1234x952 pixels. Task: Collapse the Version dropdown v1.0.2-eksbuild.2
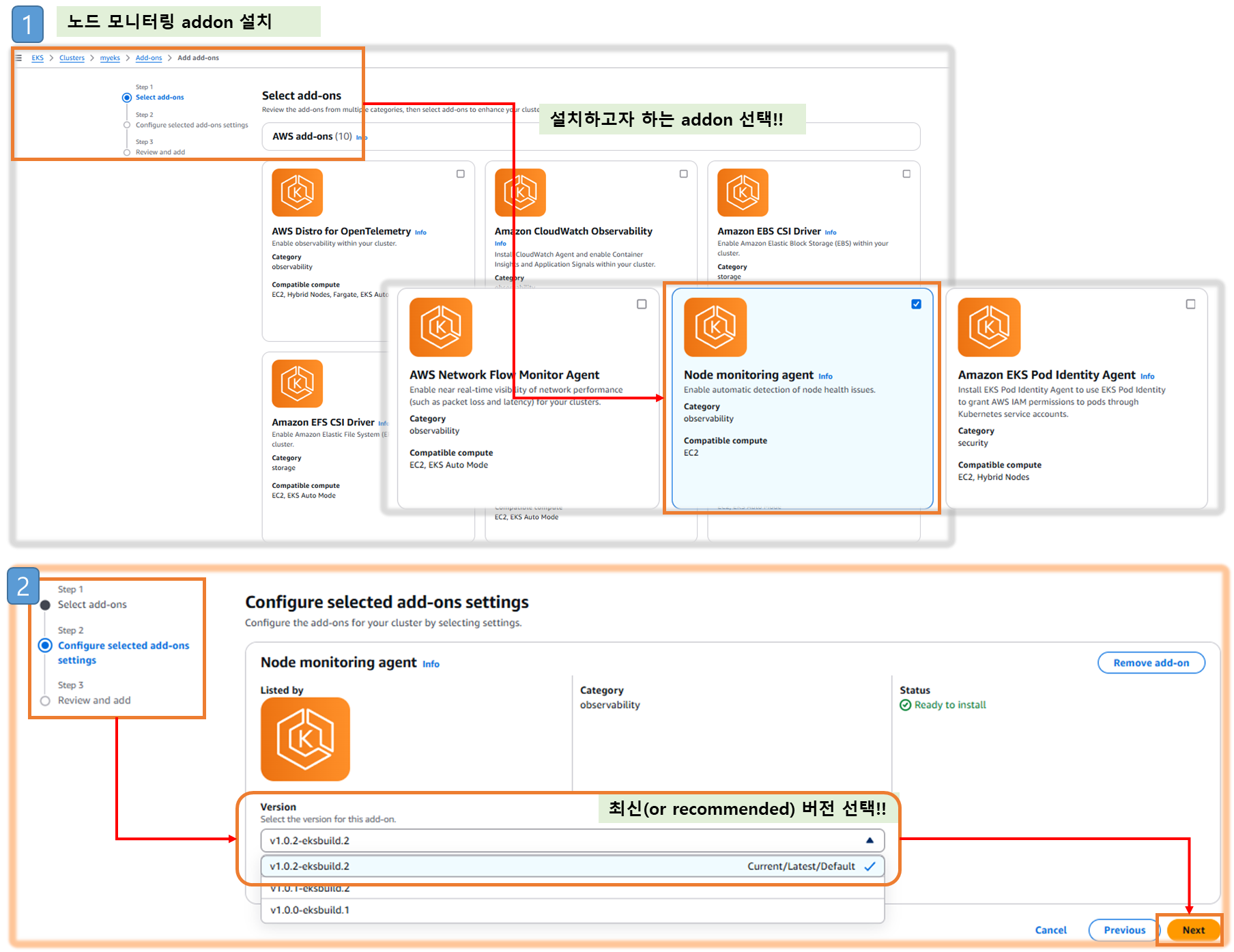572,841
